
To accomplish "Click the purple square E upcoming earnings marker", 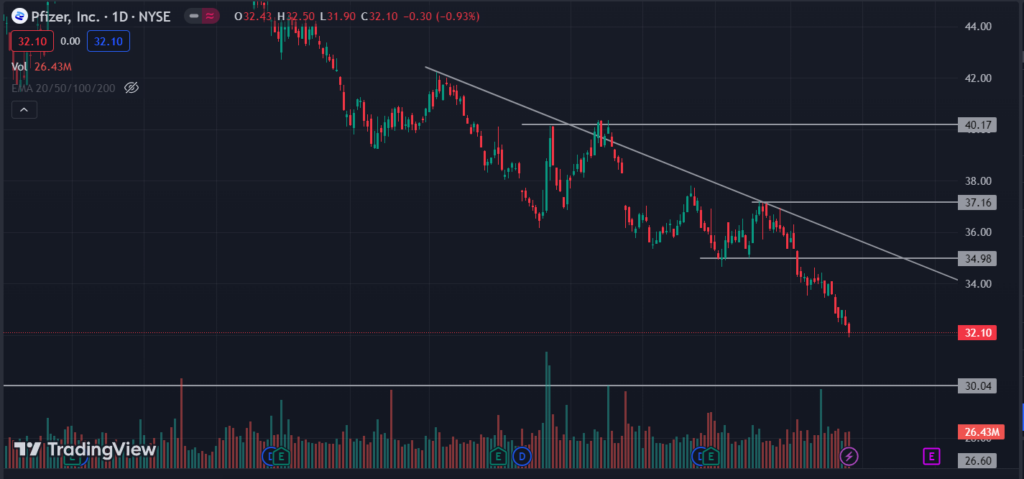I will tap(931, 456).
